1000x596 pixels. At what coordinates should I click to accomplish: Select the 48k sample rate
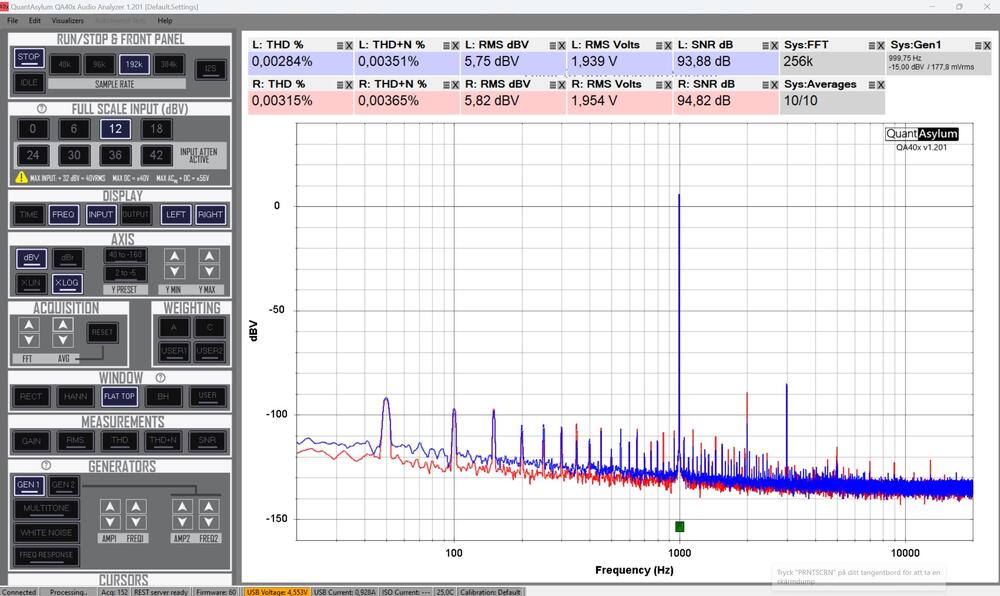pos(66,62)
